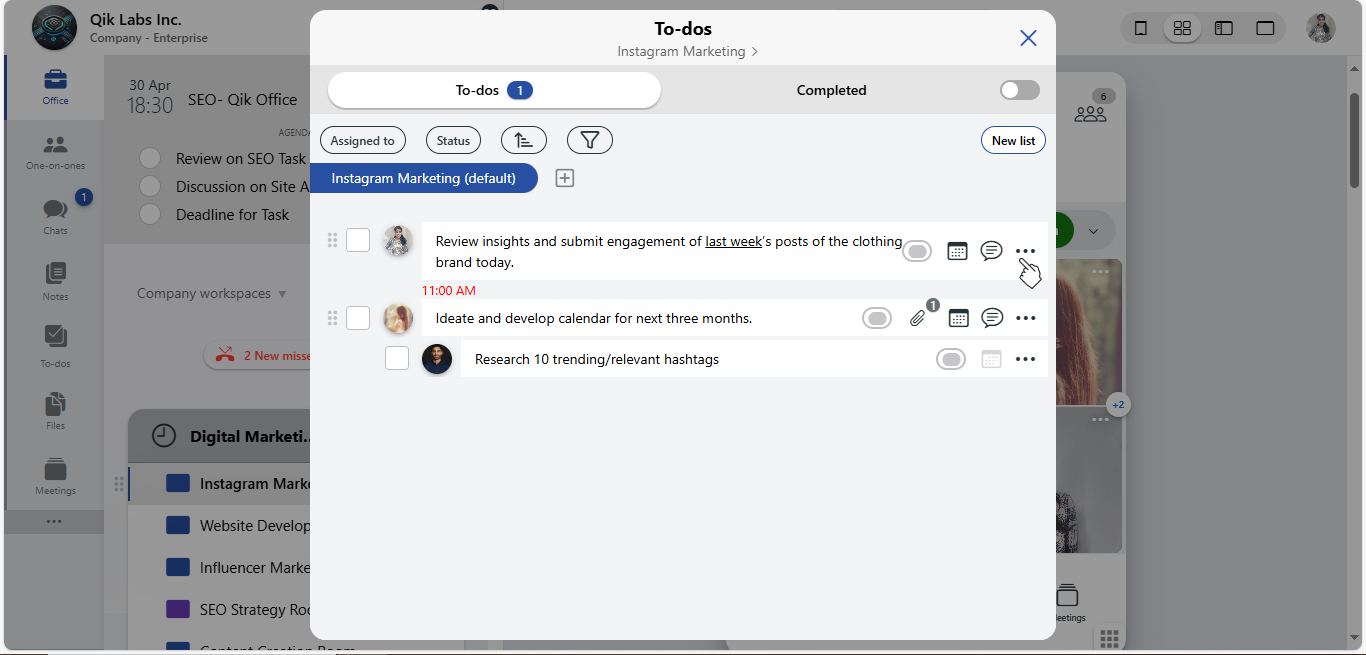Screen dimensions: 1366x655
Task: Open Chats in the left sidebar
Action: click(x=55, y=212)
